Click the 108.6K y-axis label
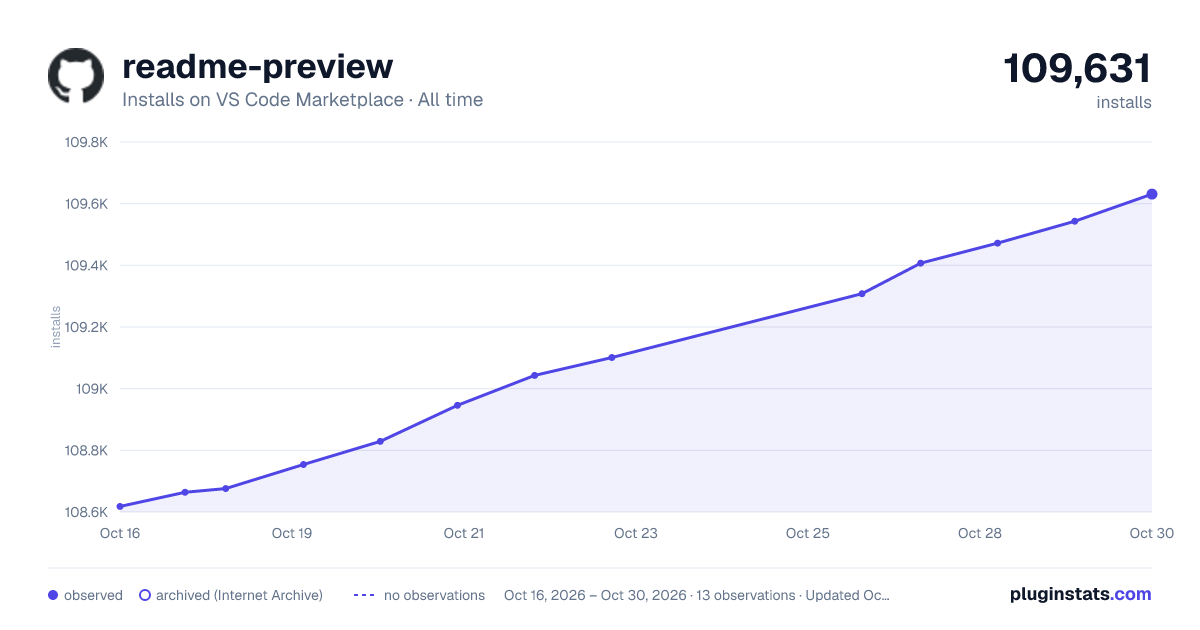 pyautogui.click(x=86, y=512)
